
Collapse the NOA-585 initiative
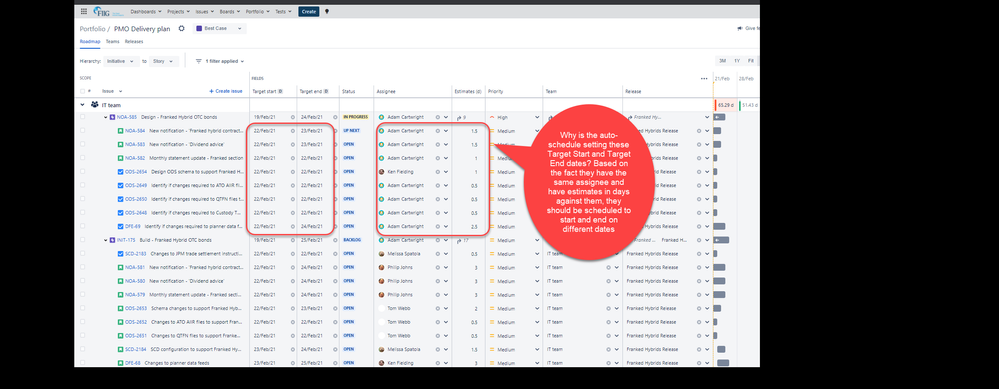(x=106, y=117)
